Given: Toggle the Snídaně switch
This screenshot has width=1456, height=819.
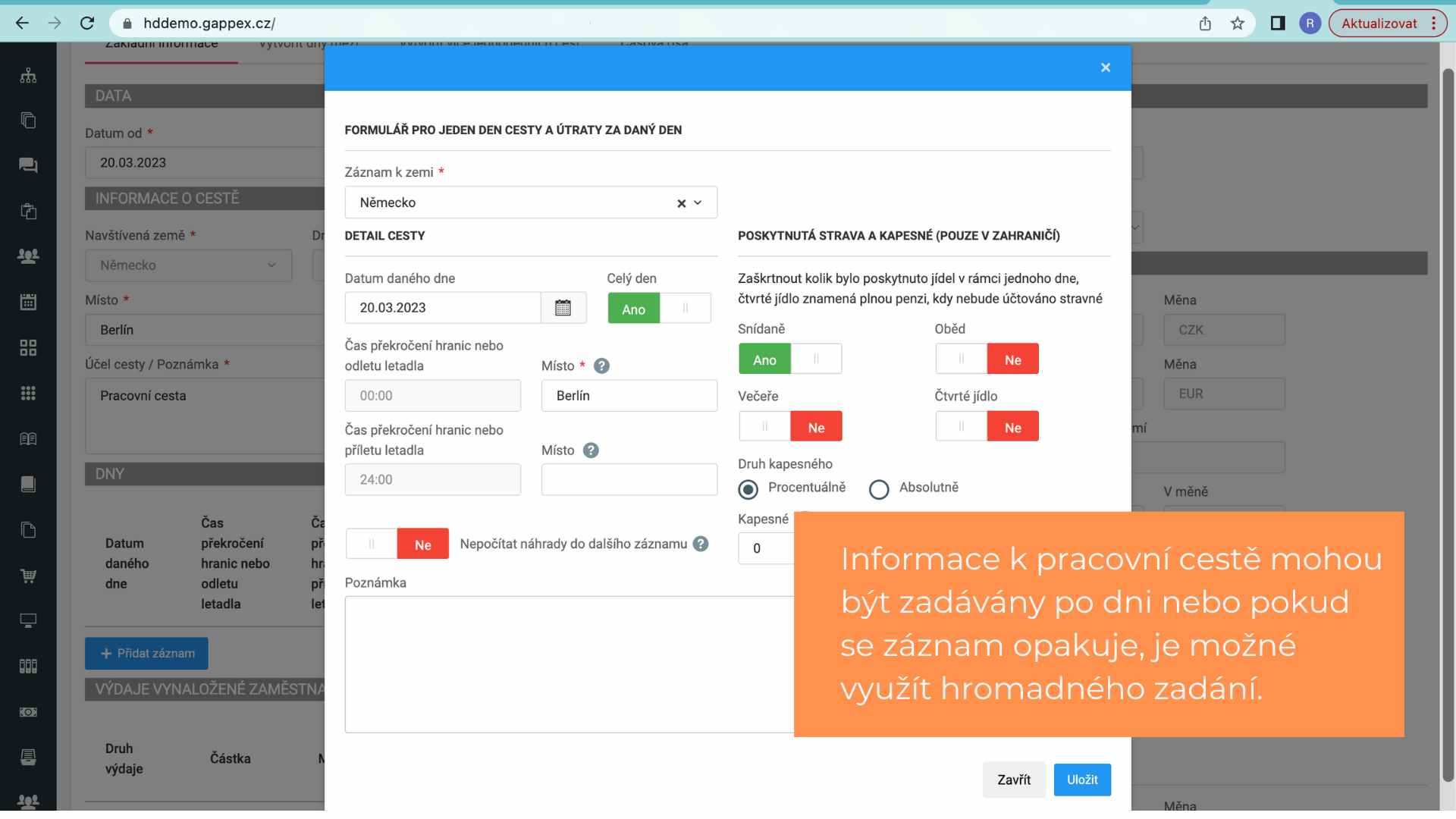Looking at the screenshot, I should (789, 359).
